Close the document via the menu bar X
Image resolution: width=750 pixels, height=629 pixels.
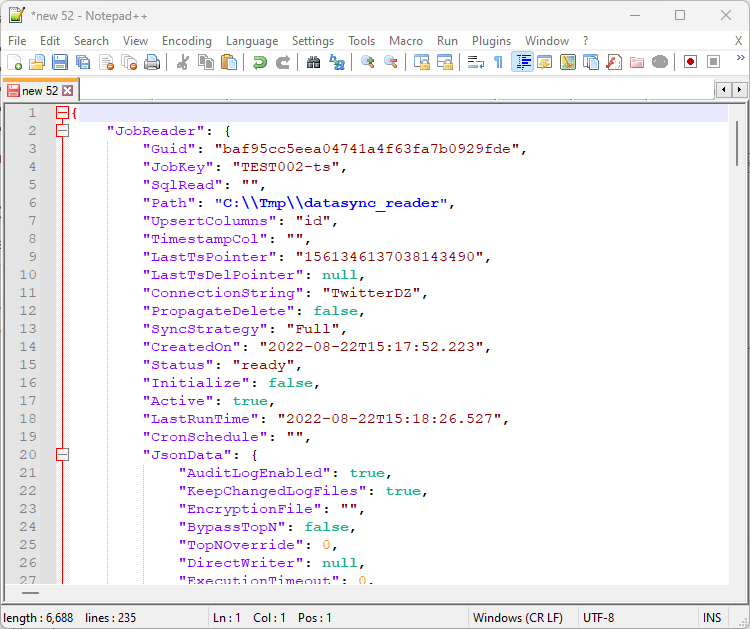click(739, 41)
